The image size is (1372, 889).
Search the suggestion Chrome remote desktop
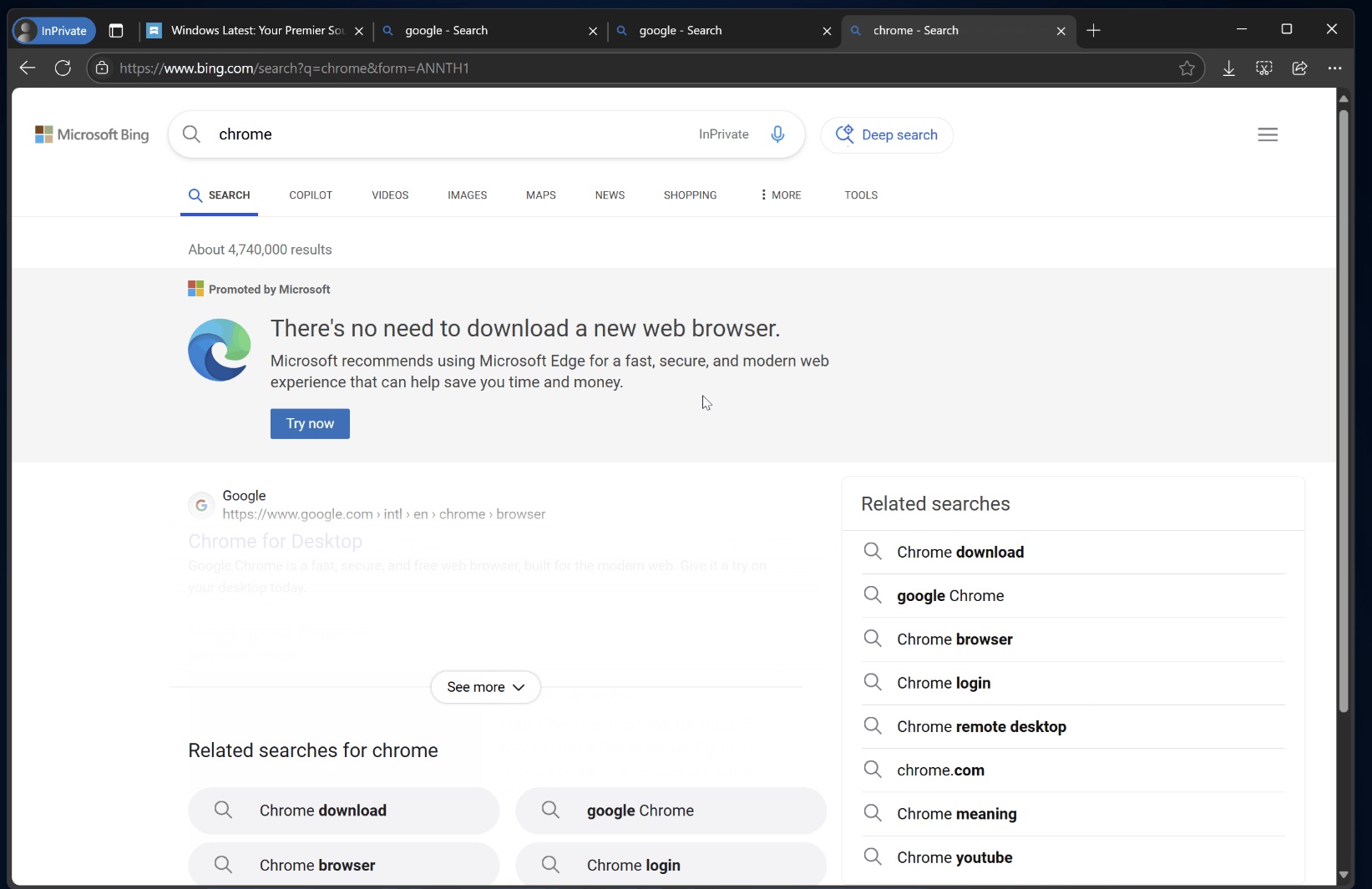tap(980, 726)
